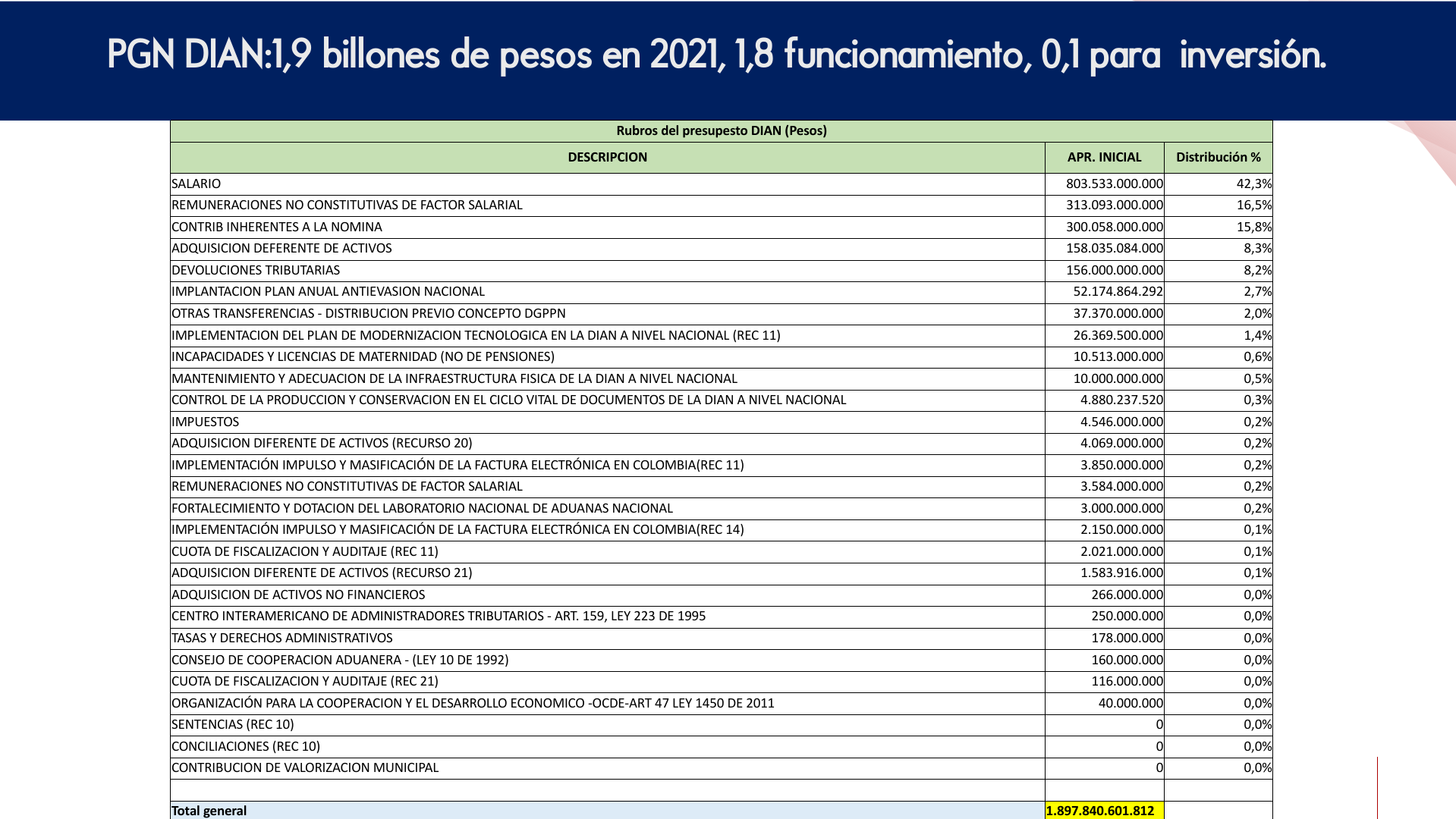Click the value 160.000.000
Screen dimensions: 1456x819
(1127, 660)
